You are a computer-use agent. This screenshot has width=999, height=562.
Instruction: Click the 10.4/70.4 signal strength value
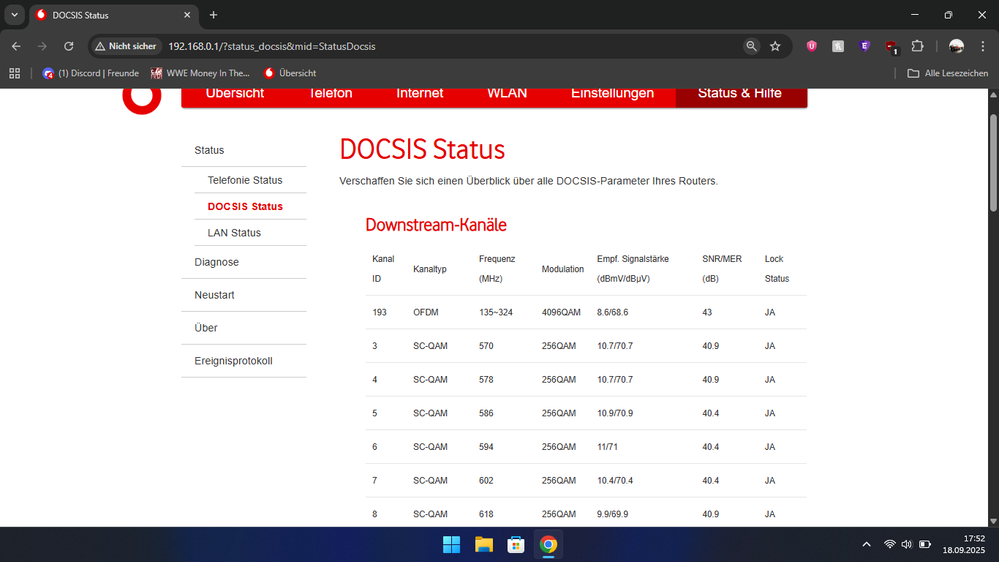(615, 480)
